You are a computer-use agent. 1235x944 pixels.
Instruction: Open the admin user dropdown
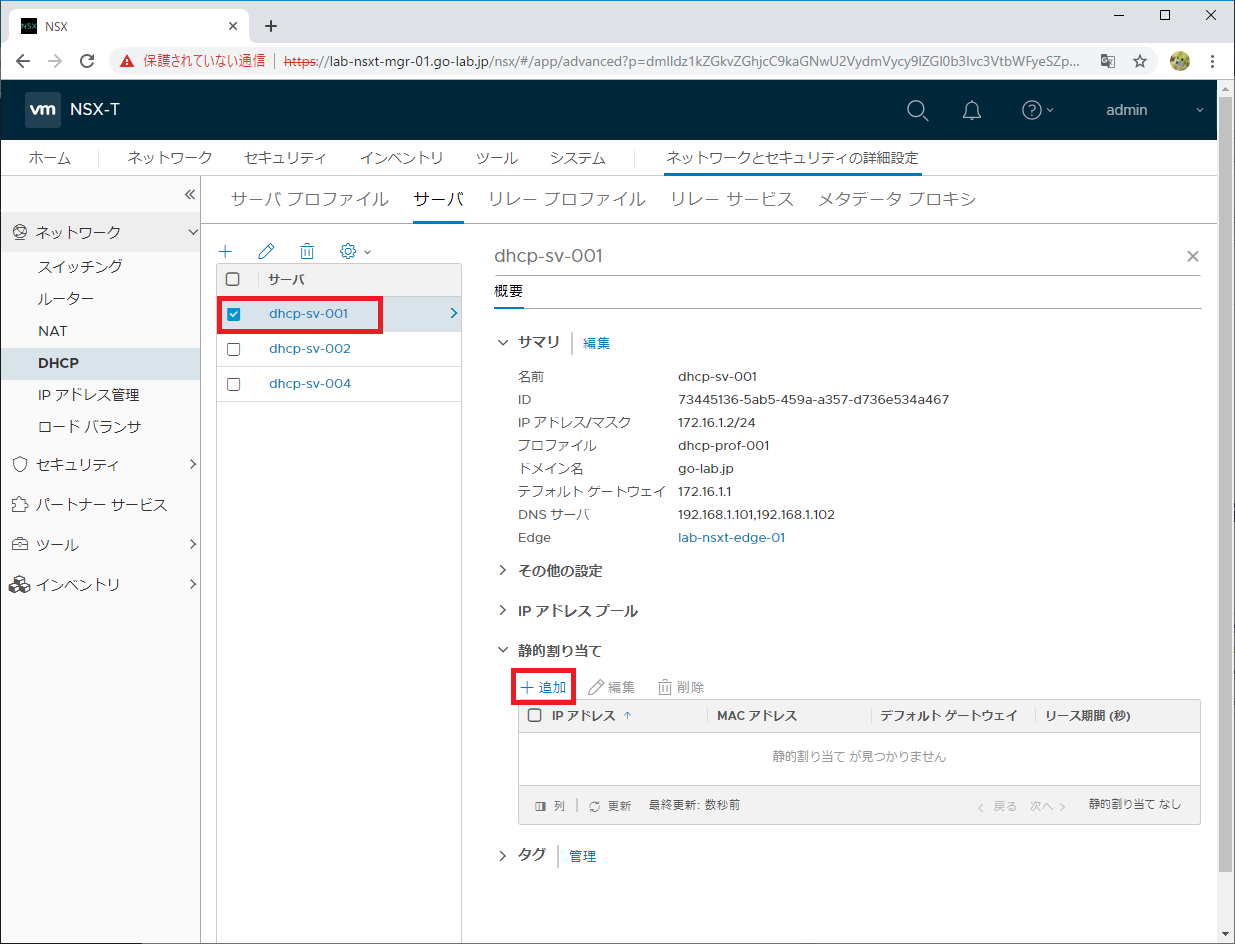tap(1155, 110)
